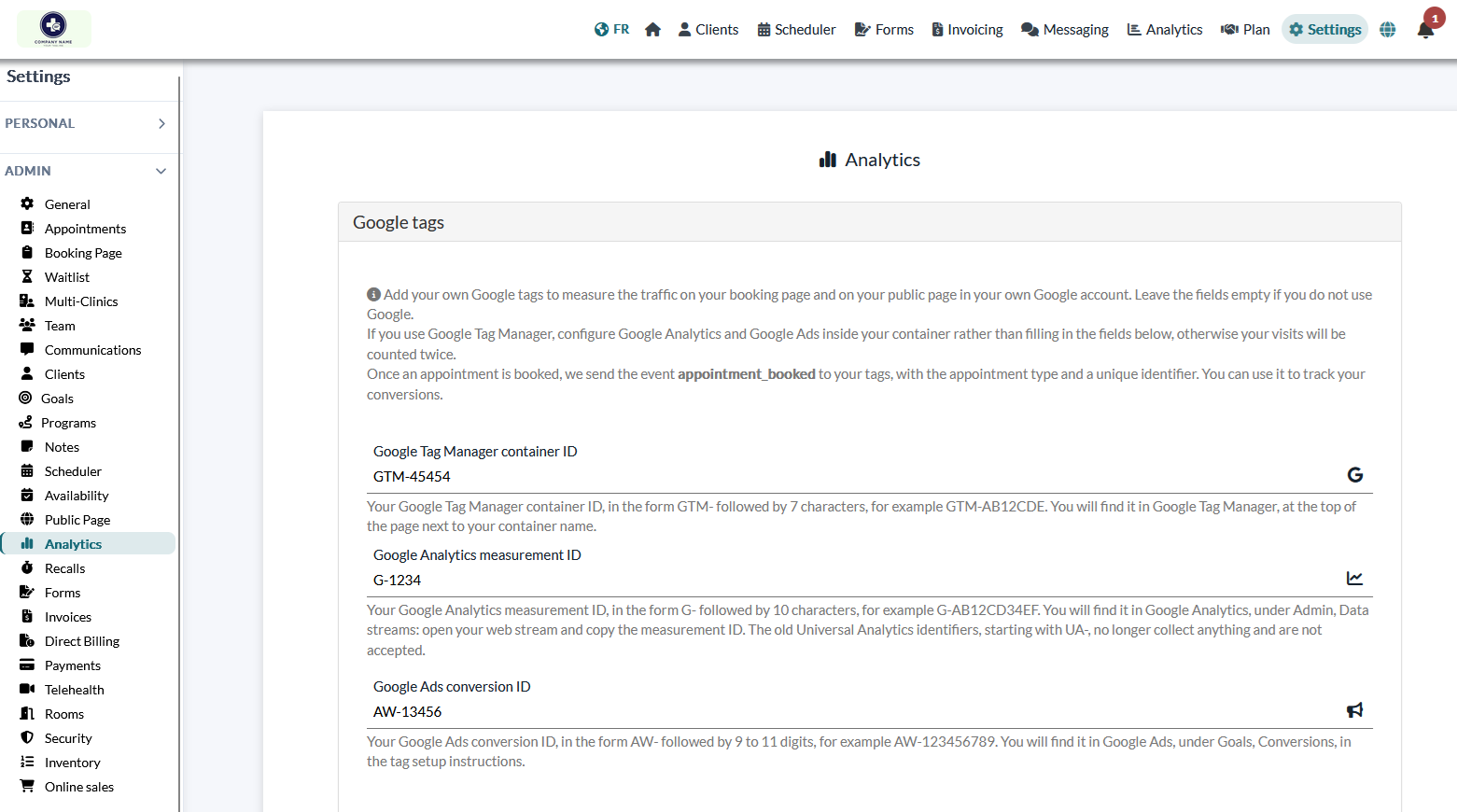Viewport: 1457px width, 812px height.
Task: Open Recalls stopwatch icon
Action: 27,567
